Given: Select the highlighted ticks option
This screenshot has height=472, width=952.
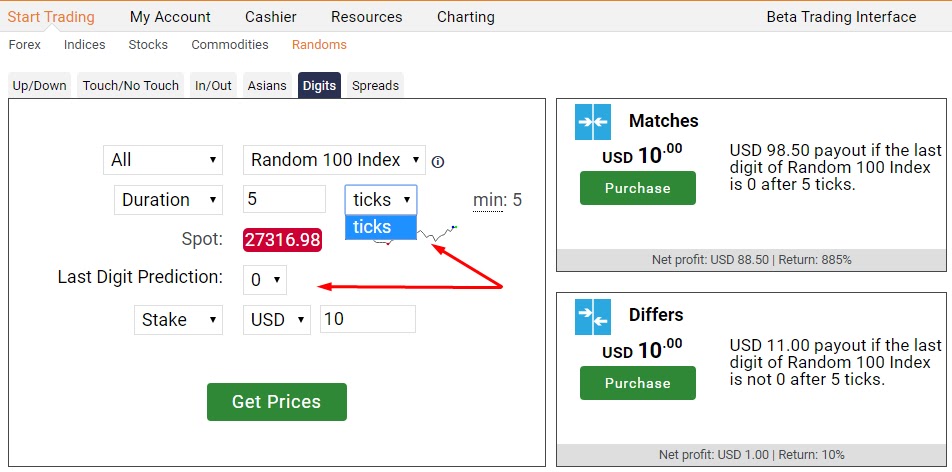Looking at the screenshot, I should [381, 227].
